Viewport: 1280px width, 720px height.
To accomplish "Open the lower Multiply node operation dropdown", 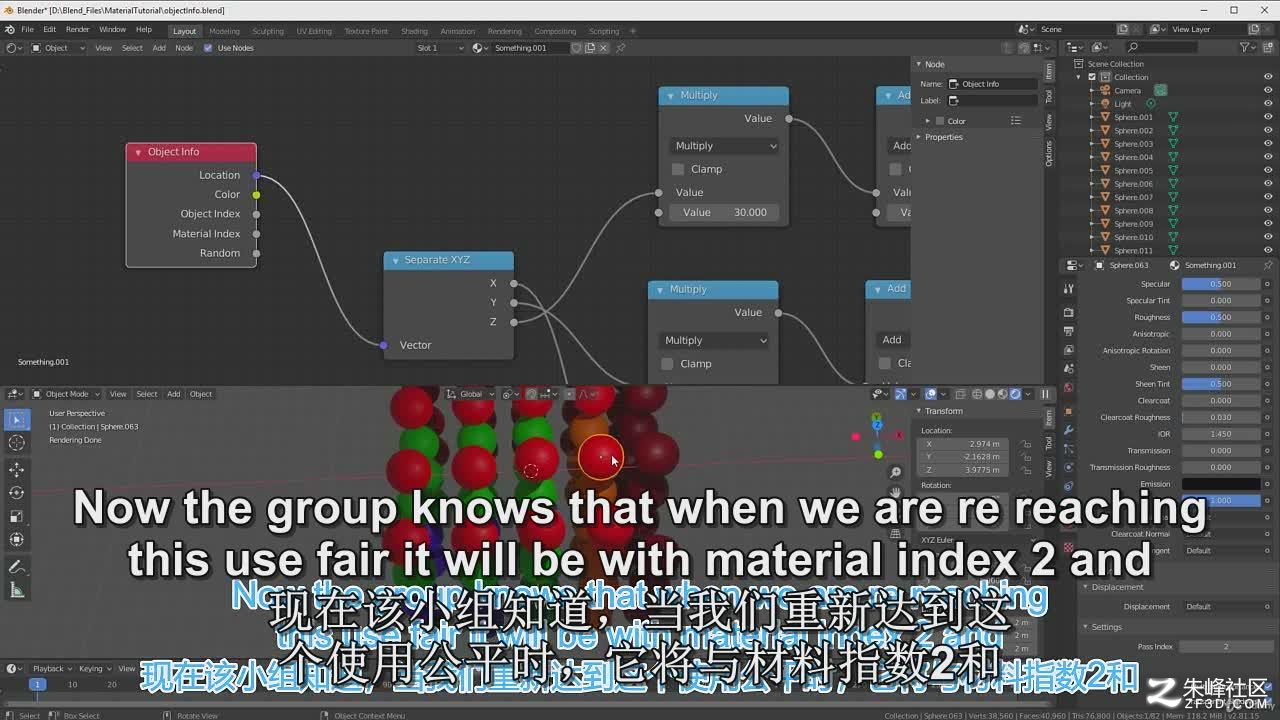I will (714, 340).
